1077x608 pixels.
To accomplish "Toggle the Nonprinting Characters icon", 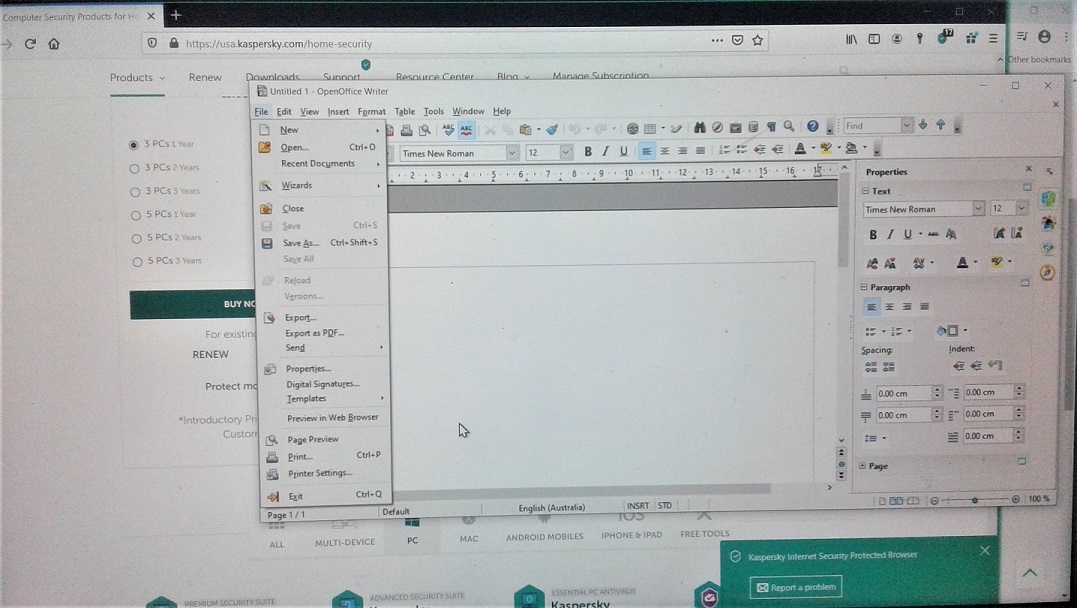I will (x=771, y=126).
